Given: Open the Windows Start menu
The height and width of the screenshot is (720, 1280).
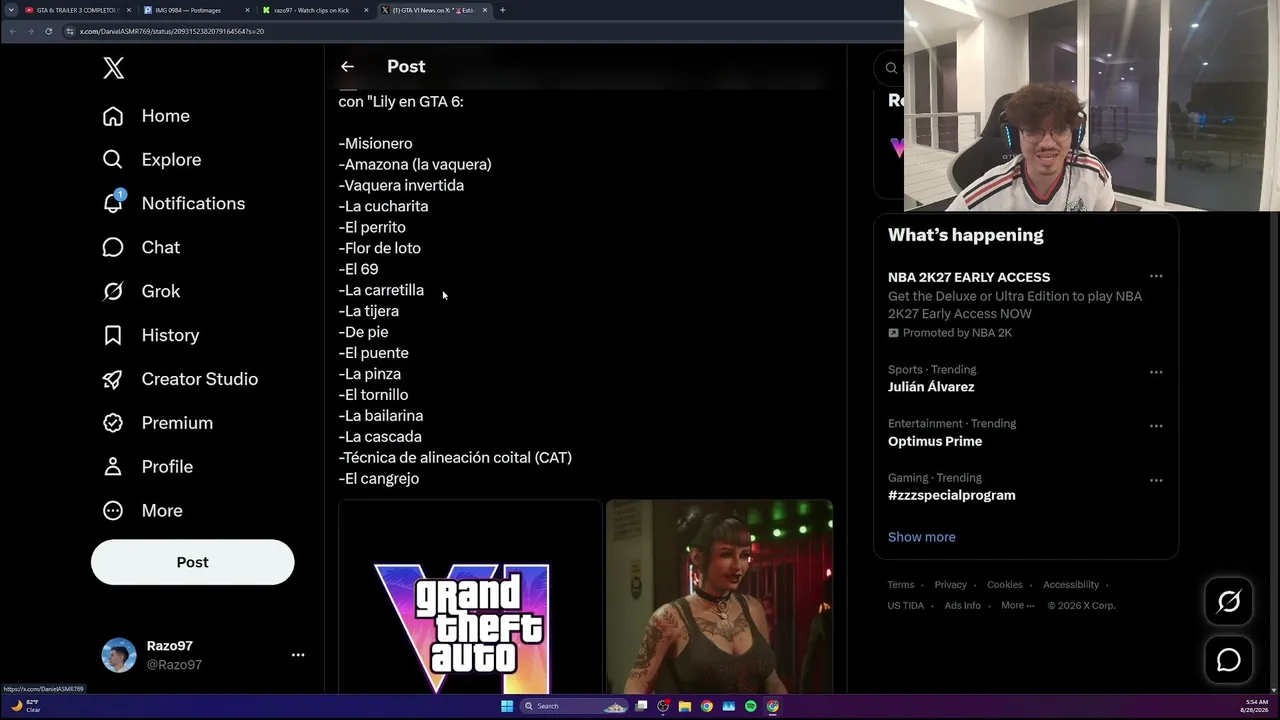Looking at the screenshot, I should pos(507,706).
